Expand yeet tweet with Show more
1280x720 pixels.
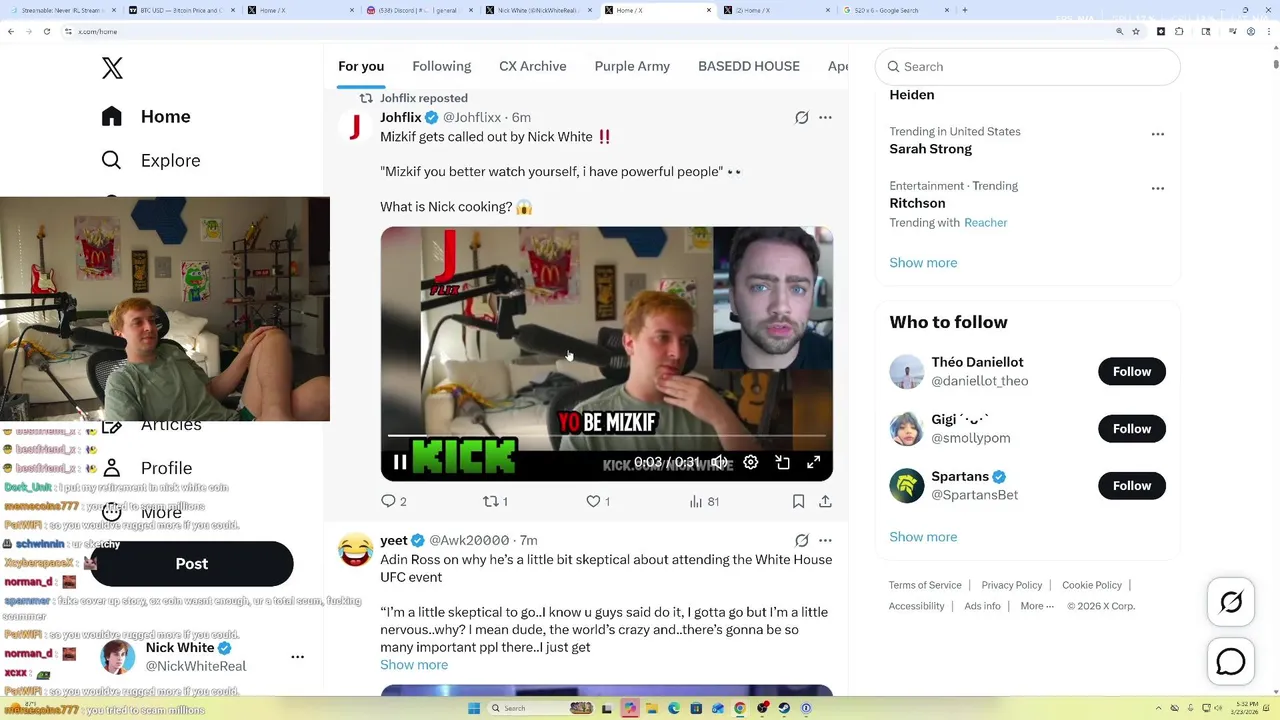pyautogui.click(x=414, y=665)
